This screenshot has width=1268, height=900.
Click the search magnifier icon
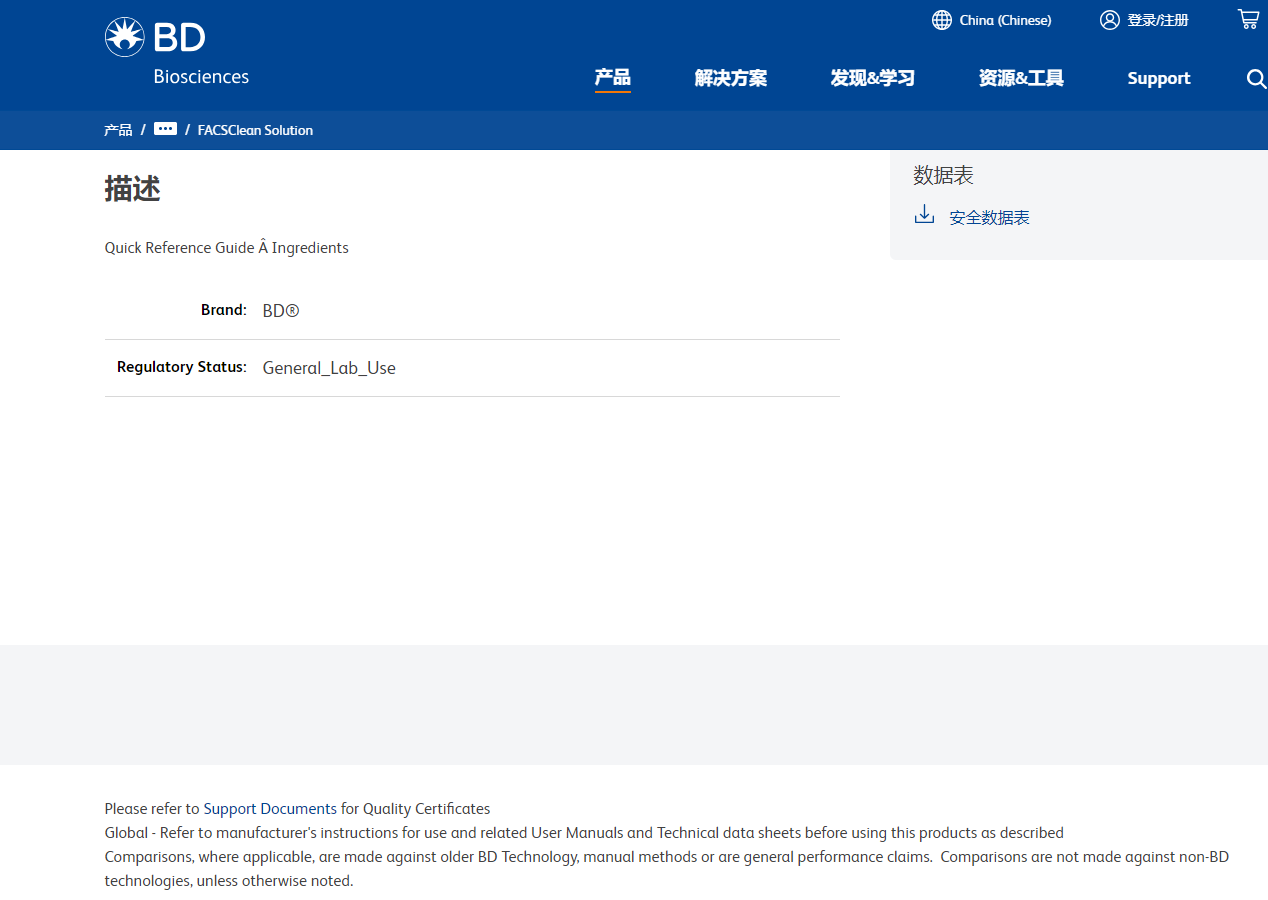tap(1257, 79)
